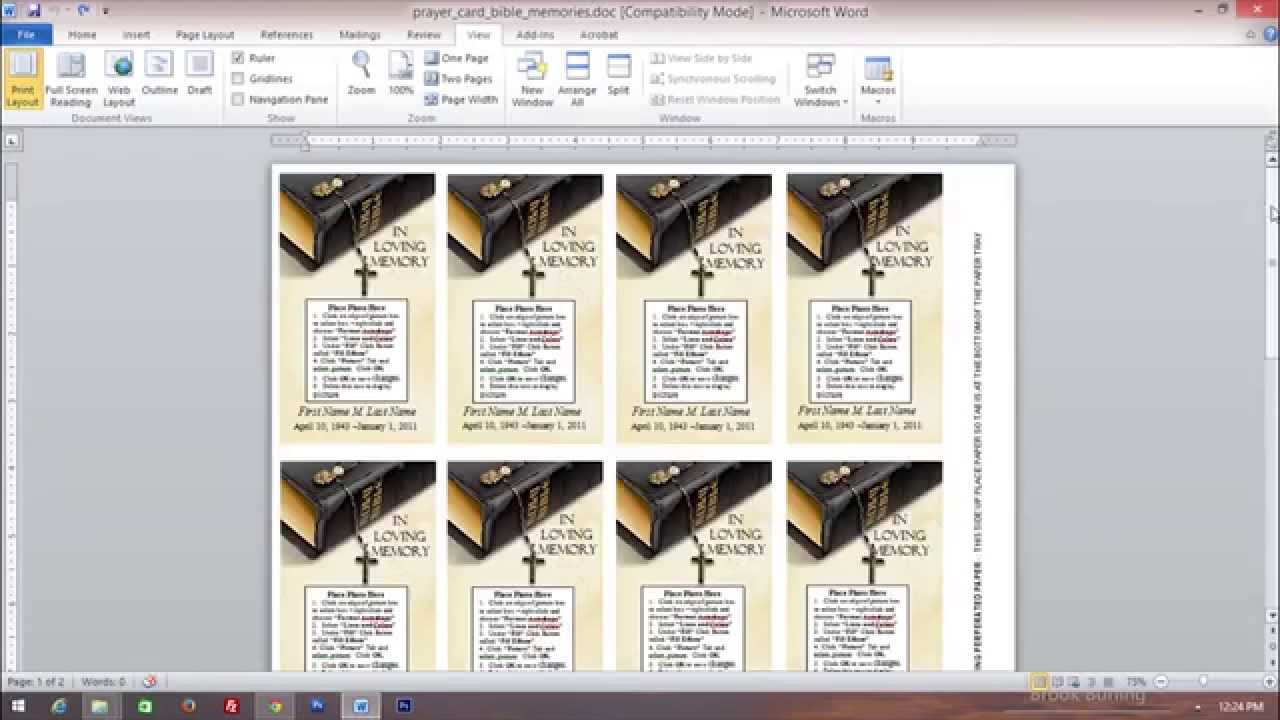Image resolution: width=1280 pixels, height=720 pixels.
Task: Open Customize Quick Access Toolbar dropdown
Action: tap(106, 12)
